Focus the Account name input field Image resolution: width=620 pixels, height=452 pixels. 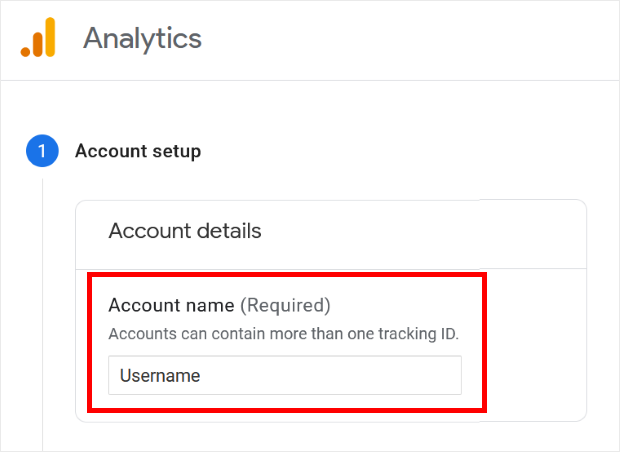[x=285, y=376]
